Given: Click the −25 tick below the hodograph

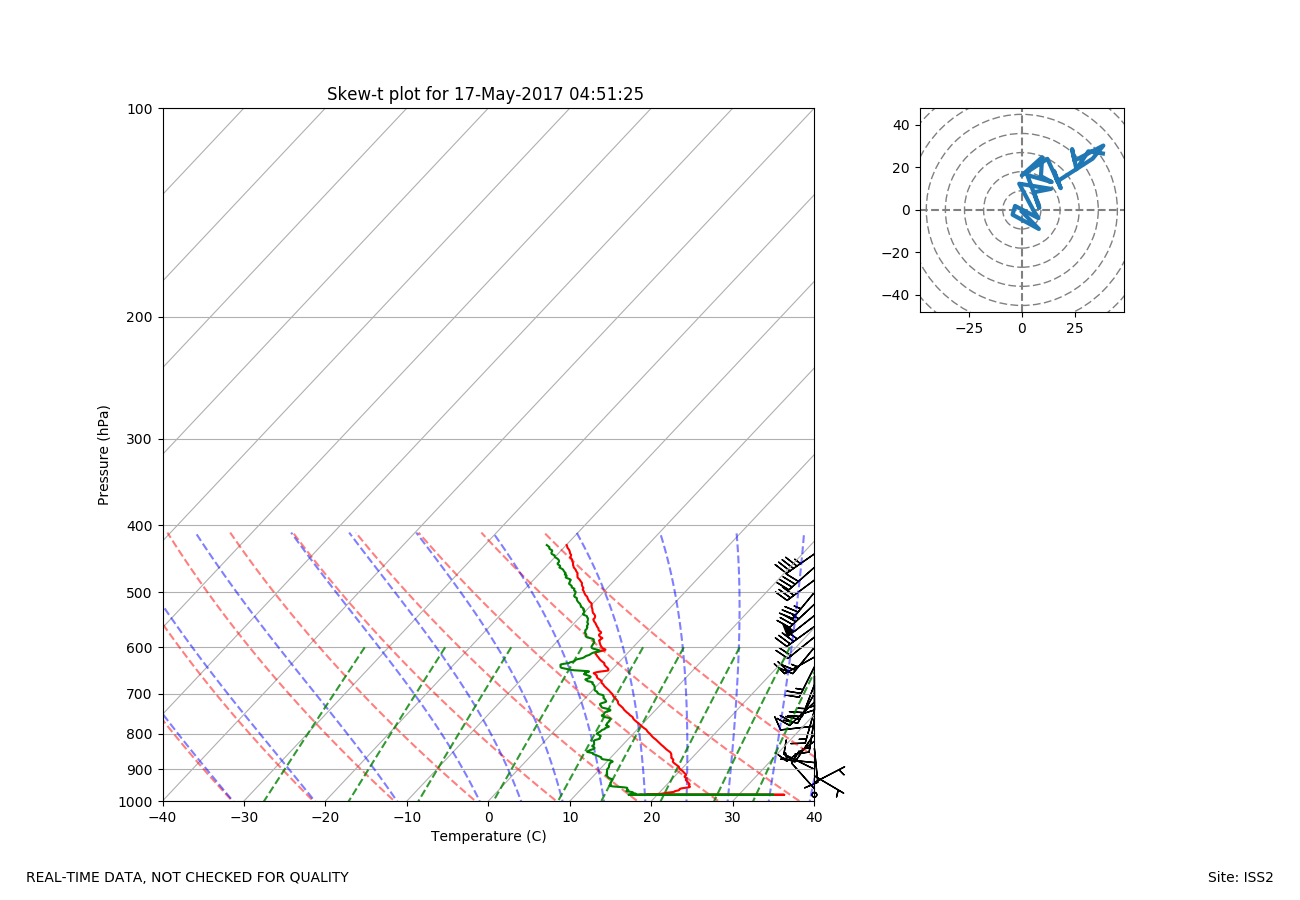Looking at the screenshot, I should coord(968,328).
